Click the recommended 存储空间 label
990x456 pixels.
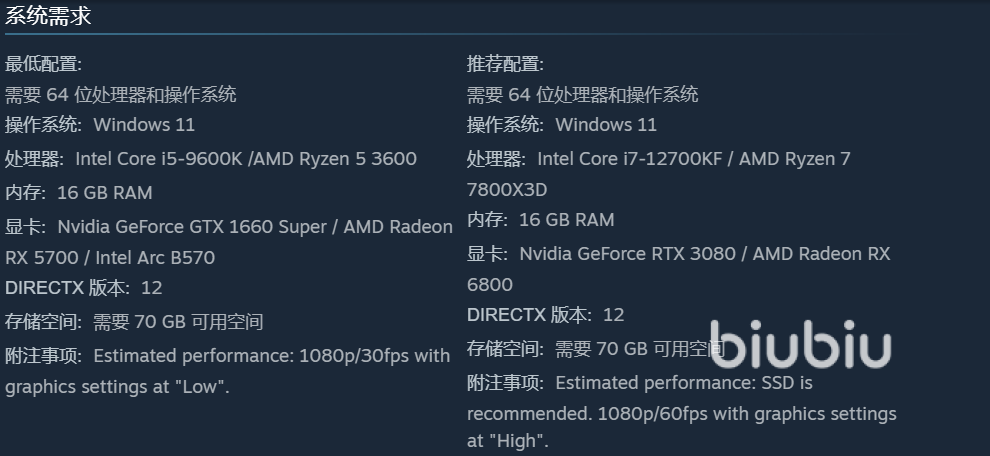click(506, 349)
